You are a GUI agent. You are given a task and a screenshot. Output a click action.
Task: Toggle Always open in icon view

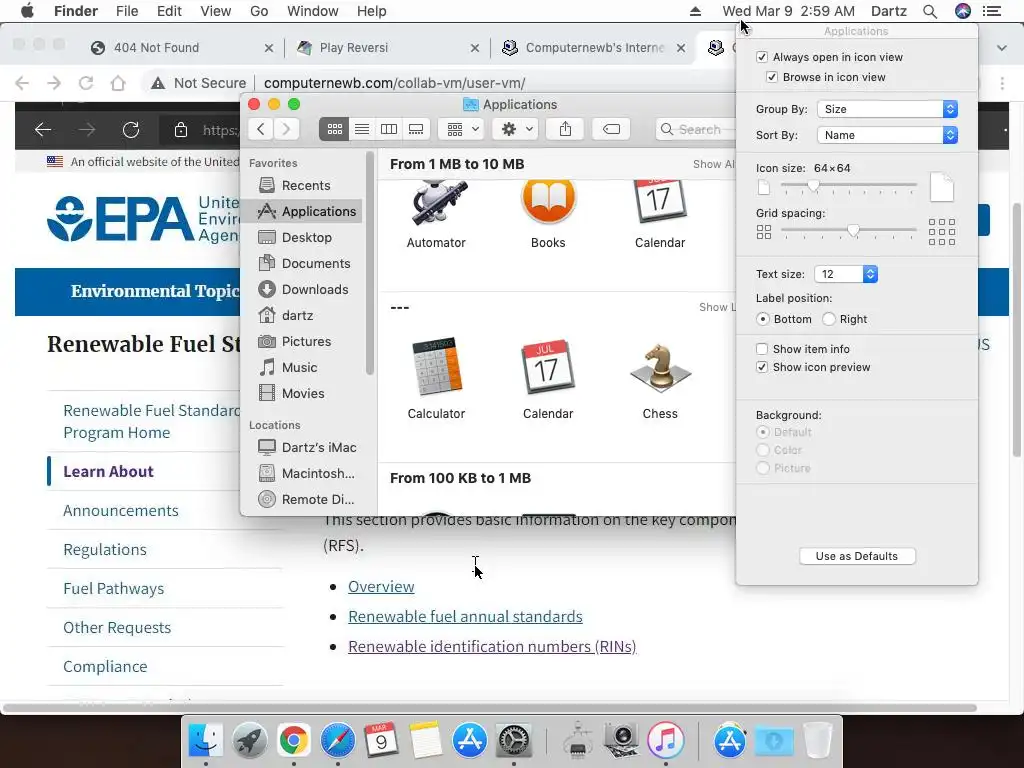(x=761, y=57)
